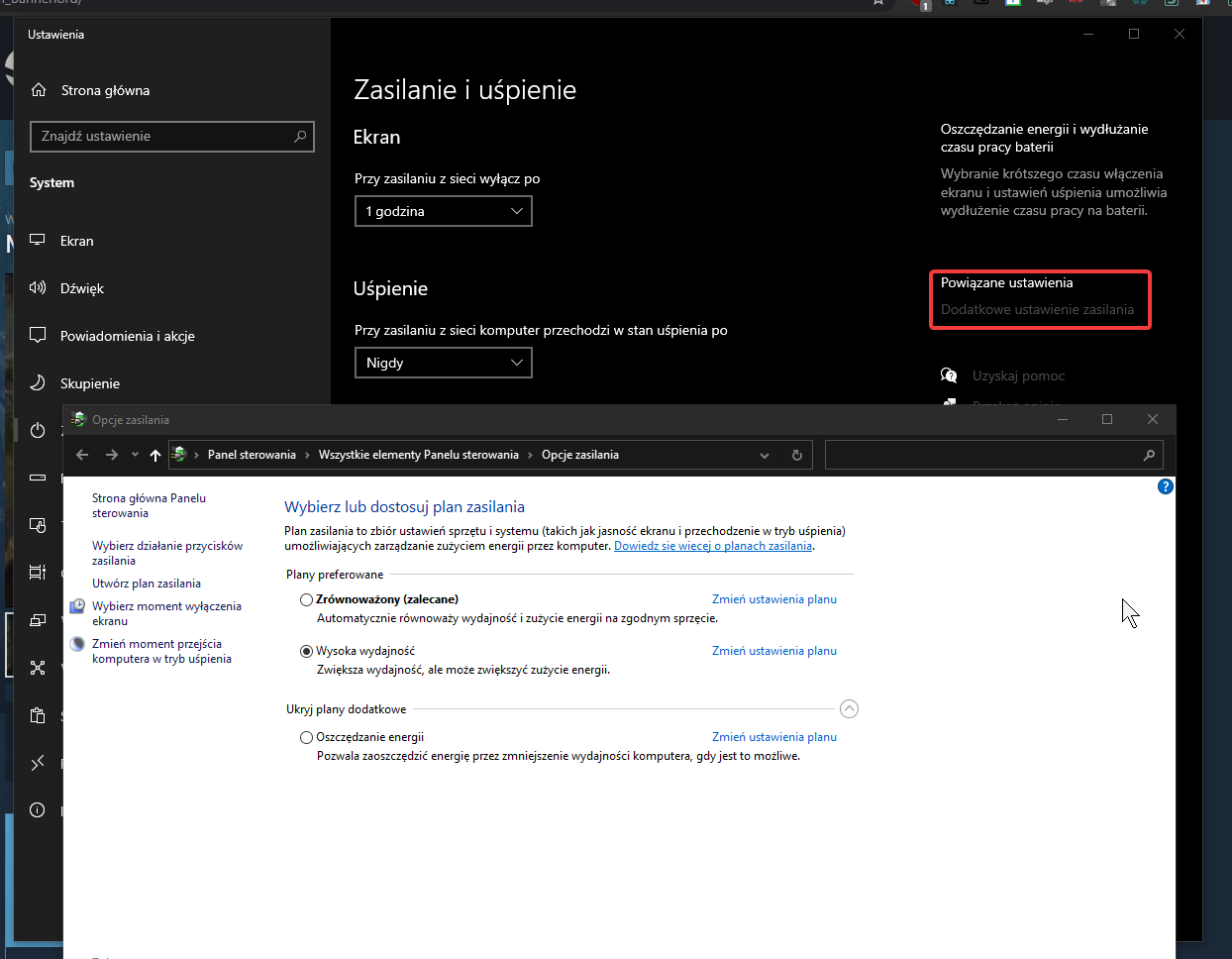Select the Zrównoważony (zalecane) power plan
1232x959 pixels.
(307, 600)
